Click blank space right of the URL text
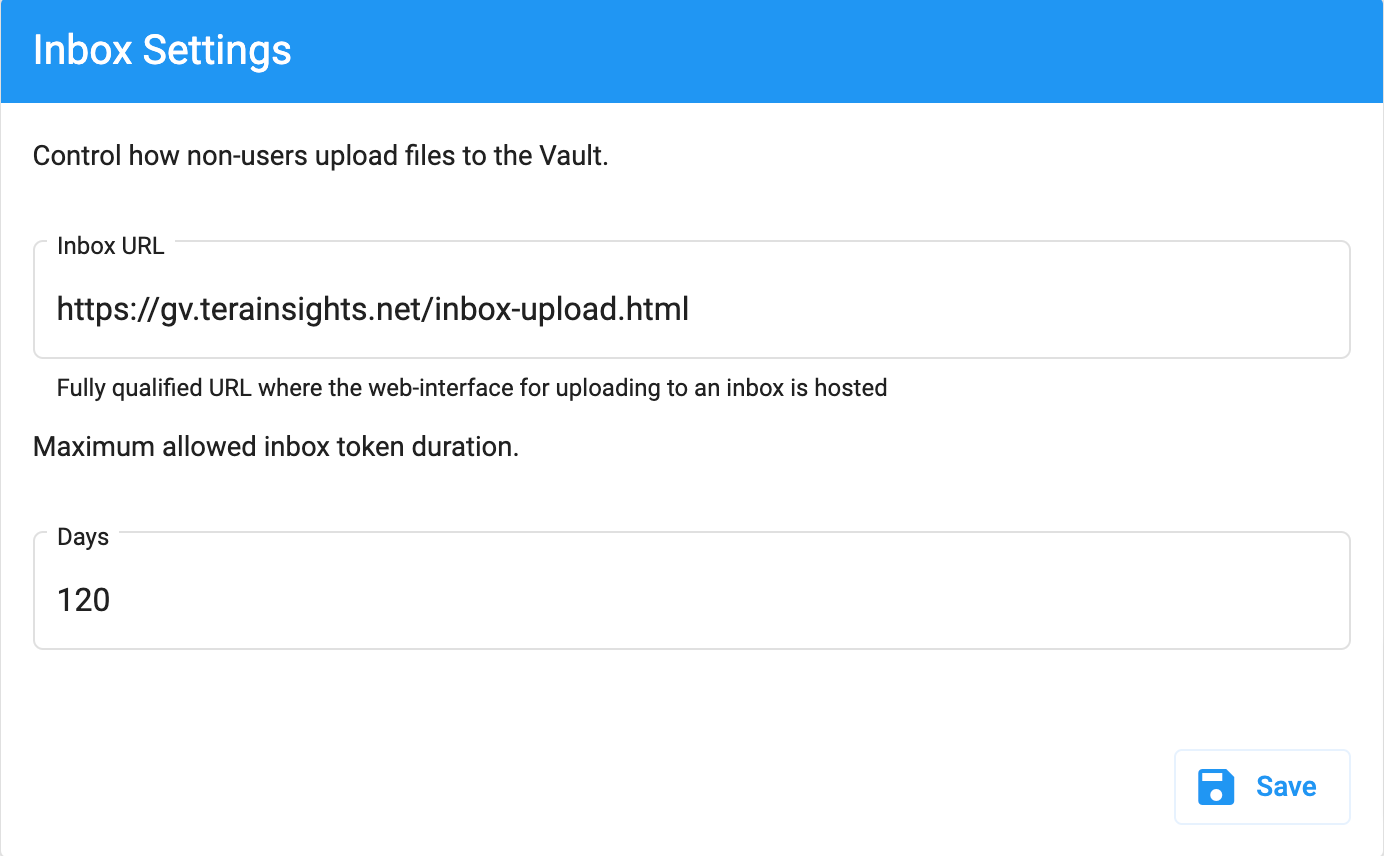 point(1000,309)
